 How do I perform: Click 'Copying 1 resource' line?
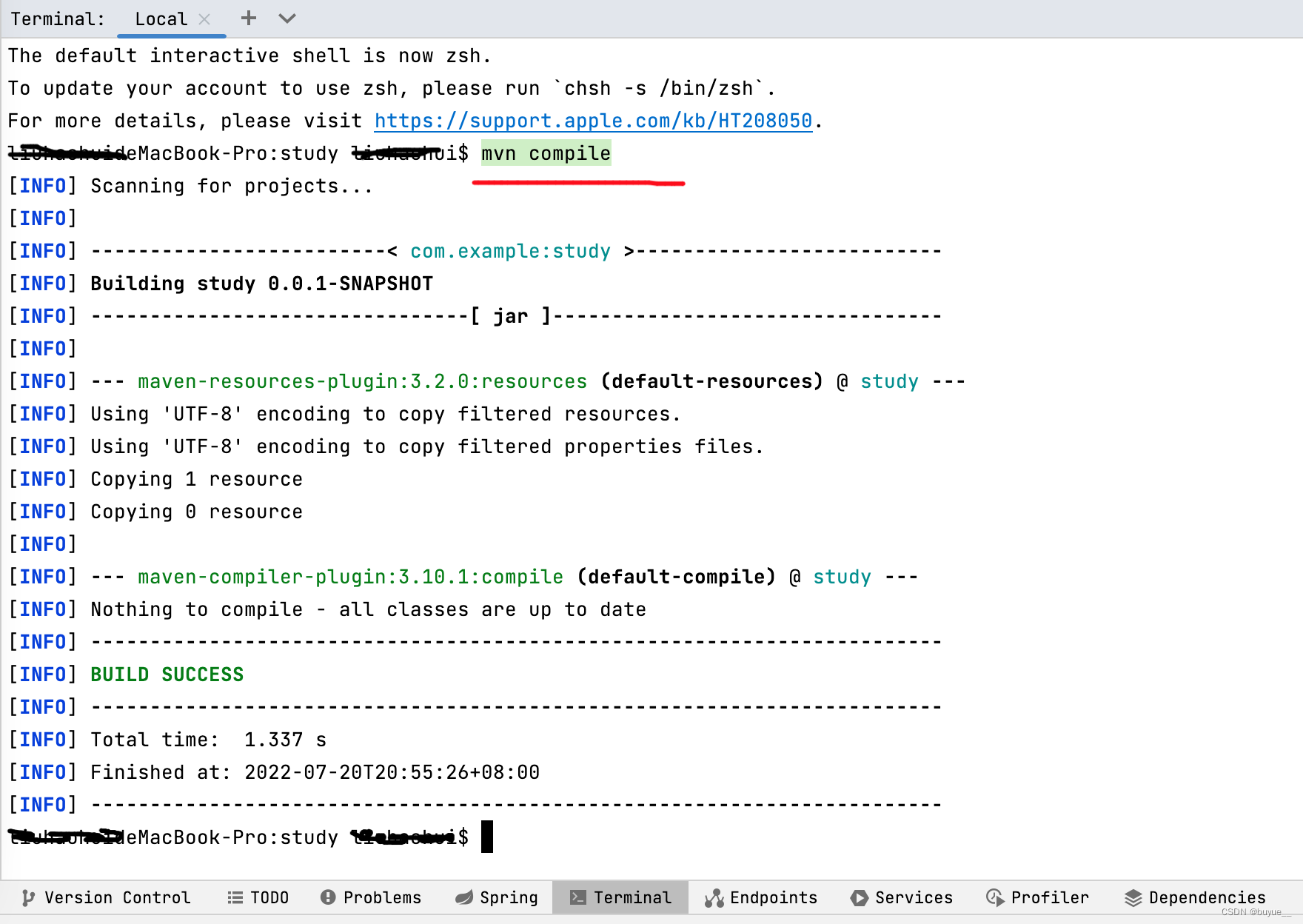point(197,479)
